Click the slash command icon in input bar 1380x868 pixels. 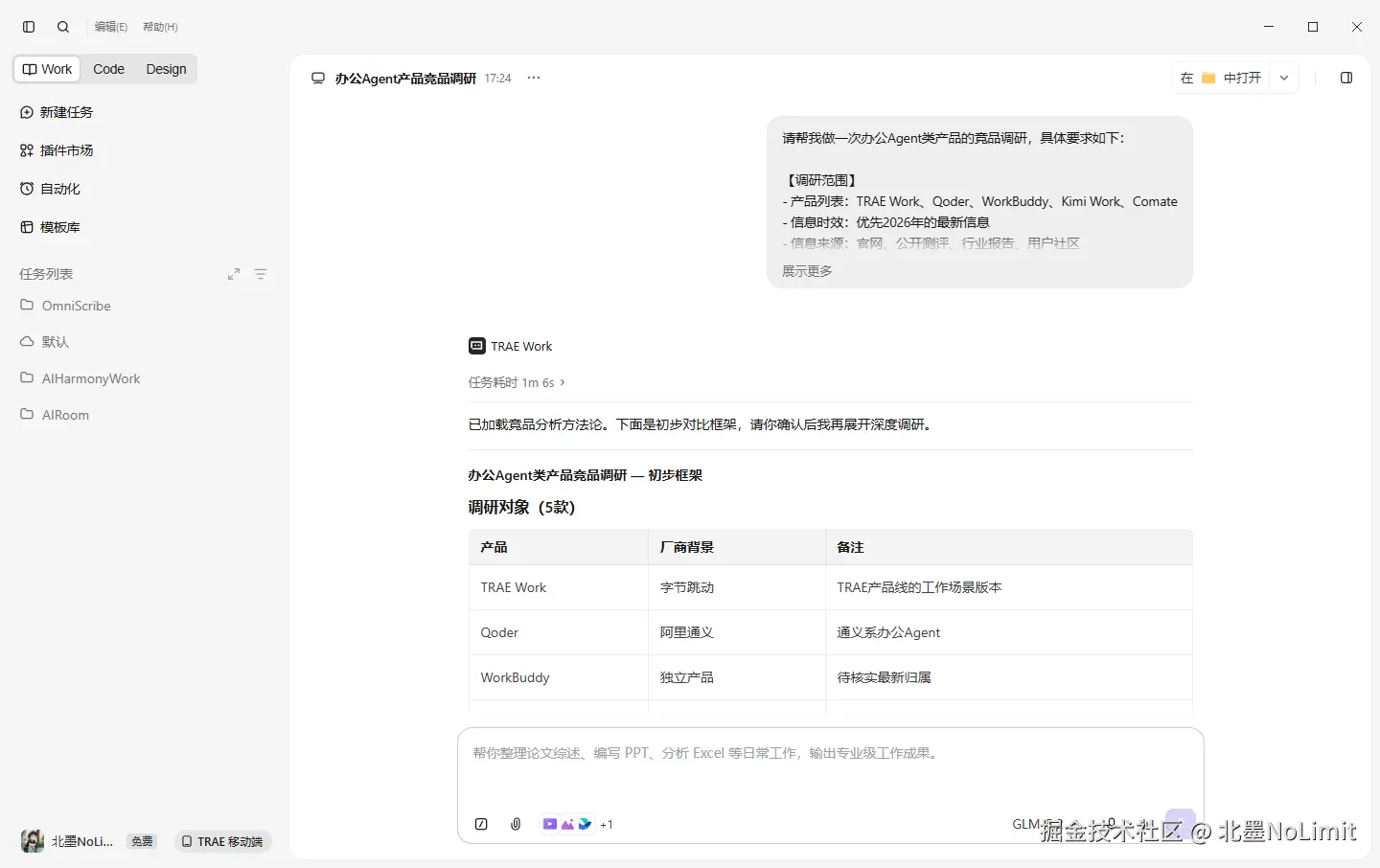tap(481, 824)
